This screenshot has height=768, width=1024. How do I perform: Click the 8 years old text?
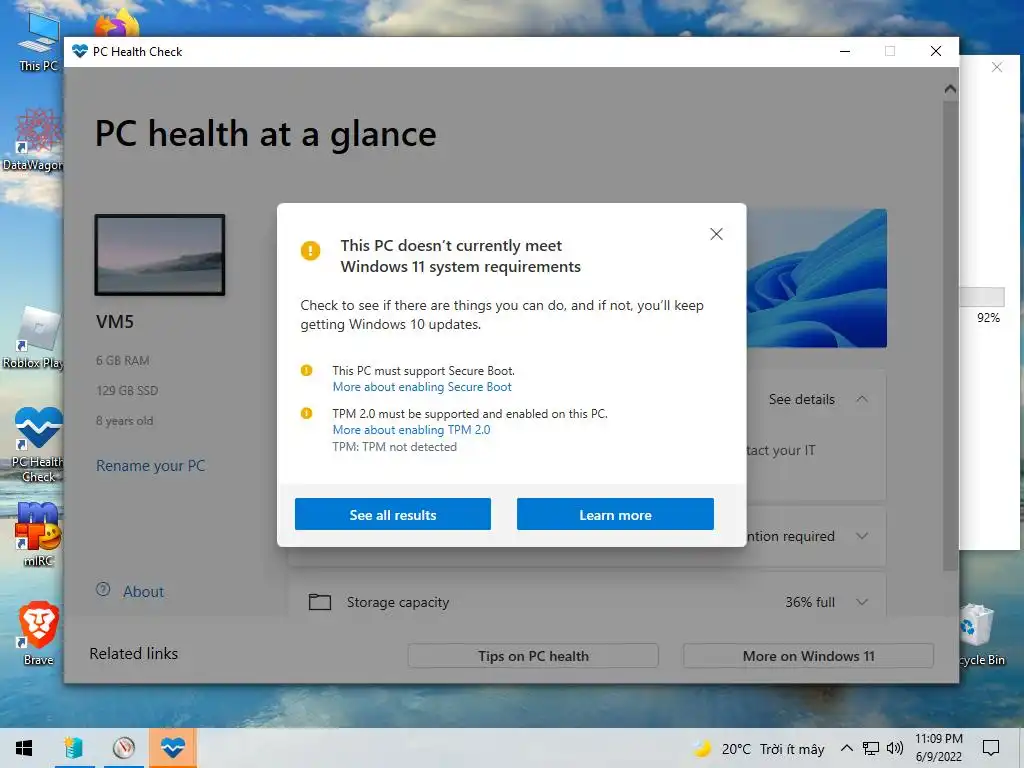click(x=125, y=421)
